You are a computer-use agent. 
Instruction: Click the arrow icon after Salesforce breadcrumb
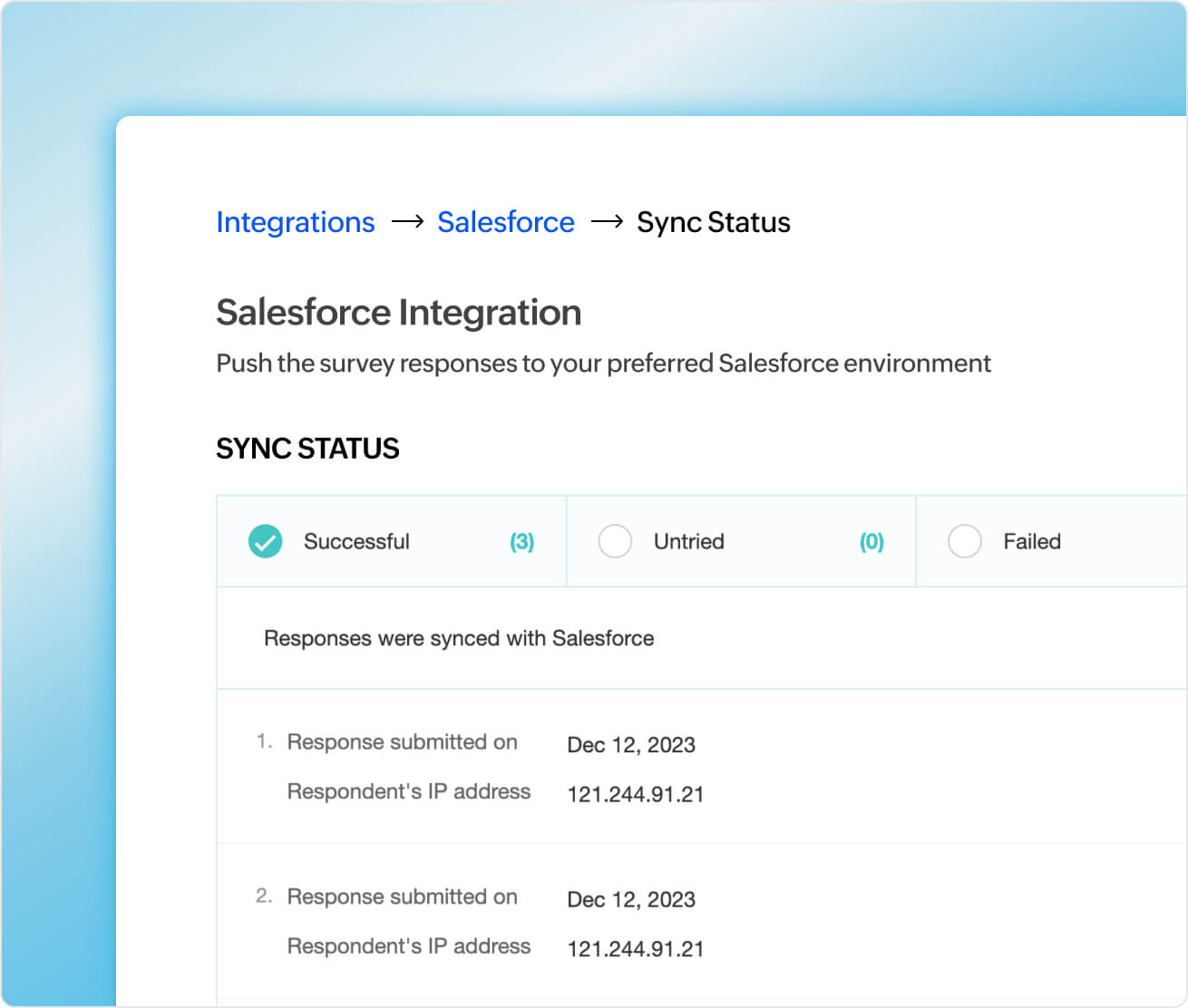click(x=609, y=221)
